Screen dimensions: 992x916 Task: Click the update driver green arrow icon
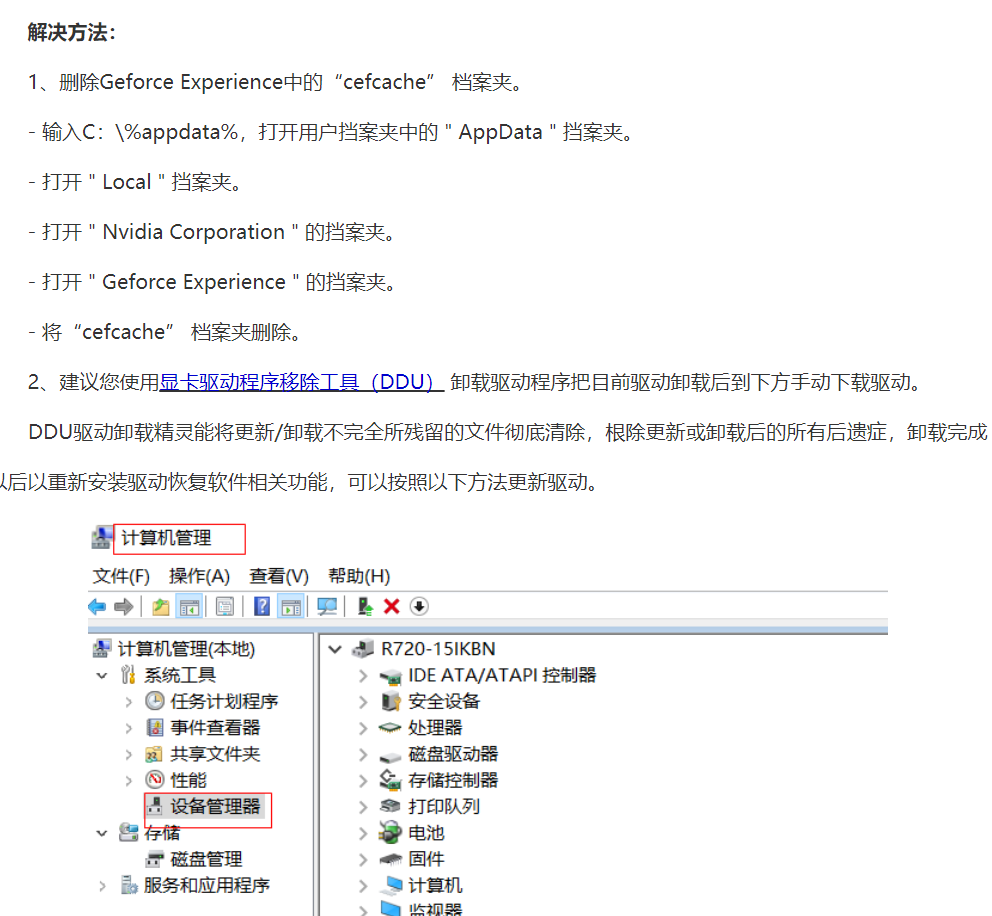[x=365, y=607]
